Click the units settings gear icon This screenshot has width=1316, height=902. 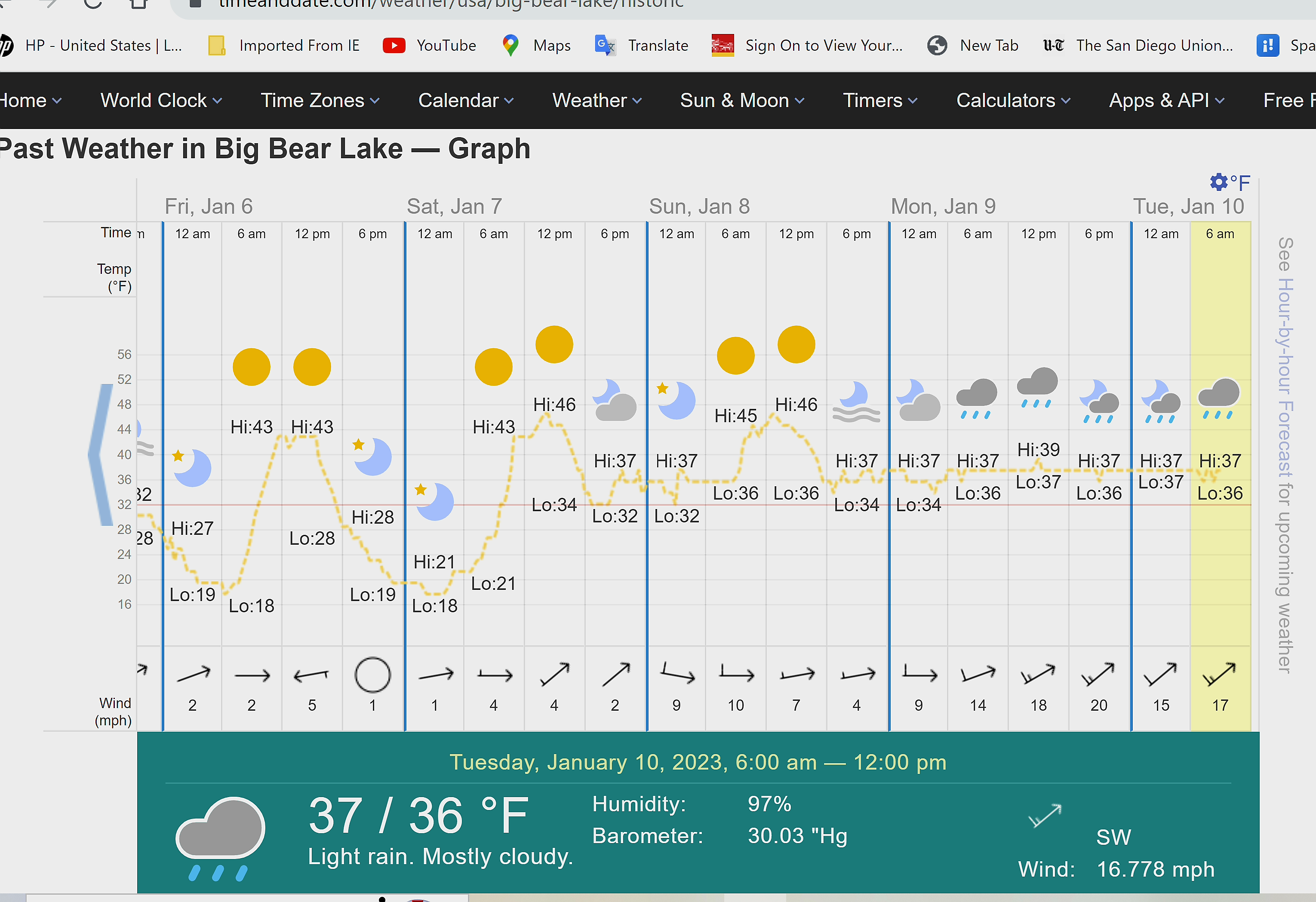(1219, 182)
